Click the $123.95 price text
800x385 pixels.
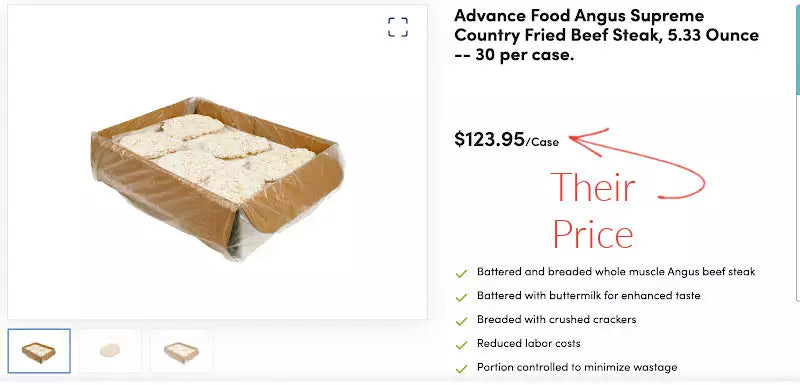click(x=489, y=139)
